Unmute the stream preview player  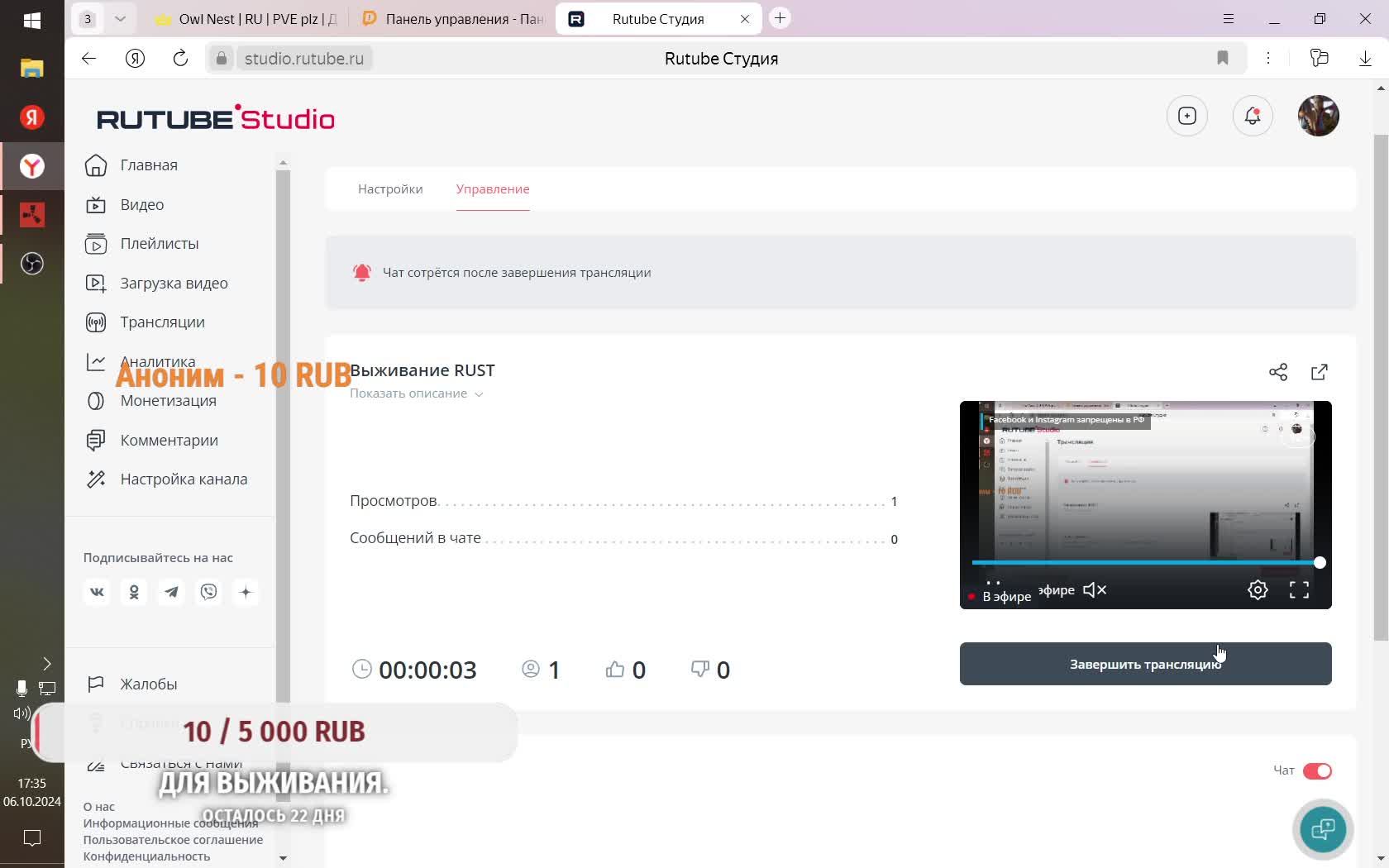coord(1095,590)
